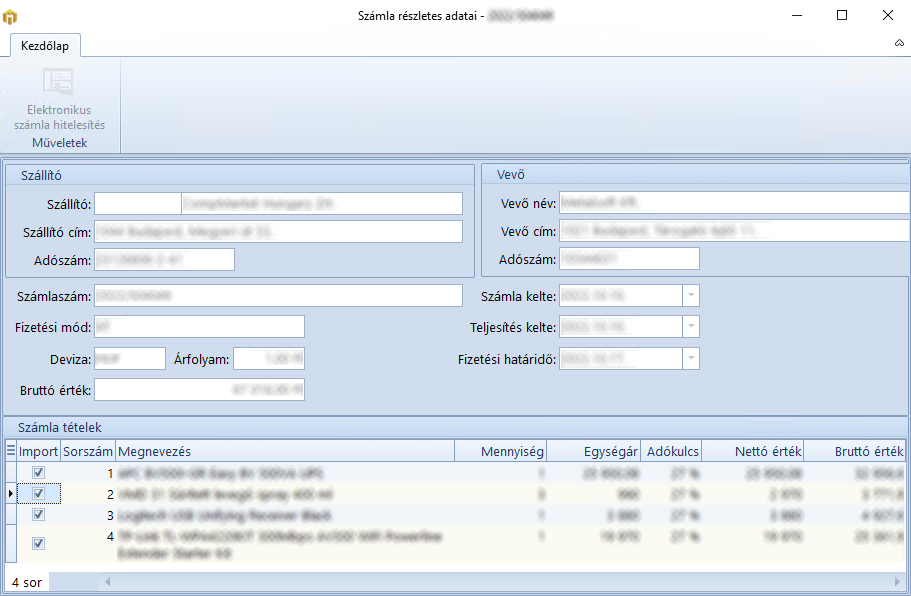
Task: Click the Deviza input field
Action: (x=129, y=358)
